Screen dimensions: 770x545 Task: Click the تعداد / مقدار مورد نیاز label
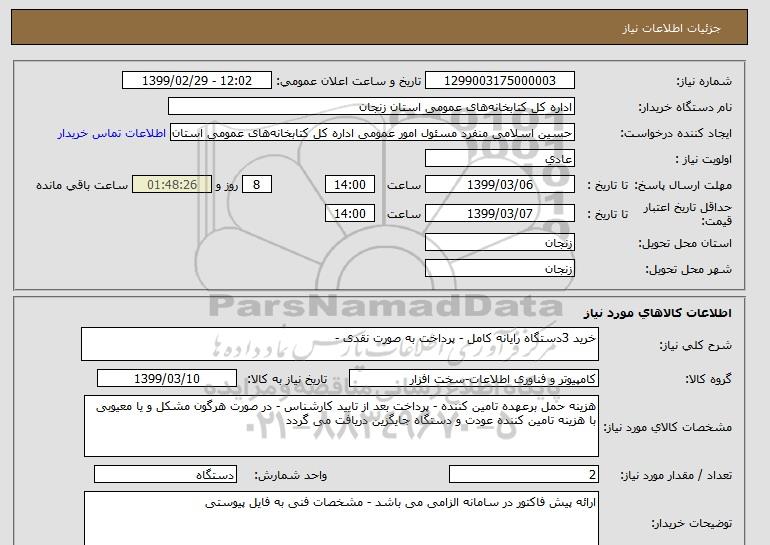pos(676,475)
